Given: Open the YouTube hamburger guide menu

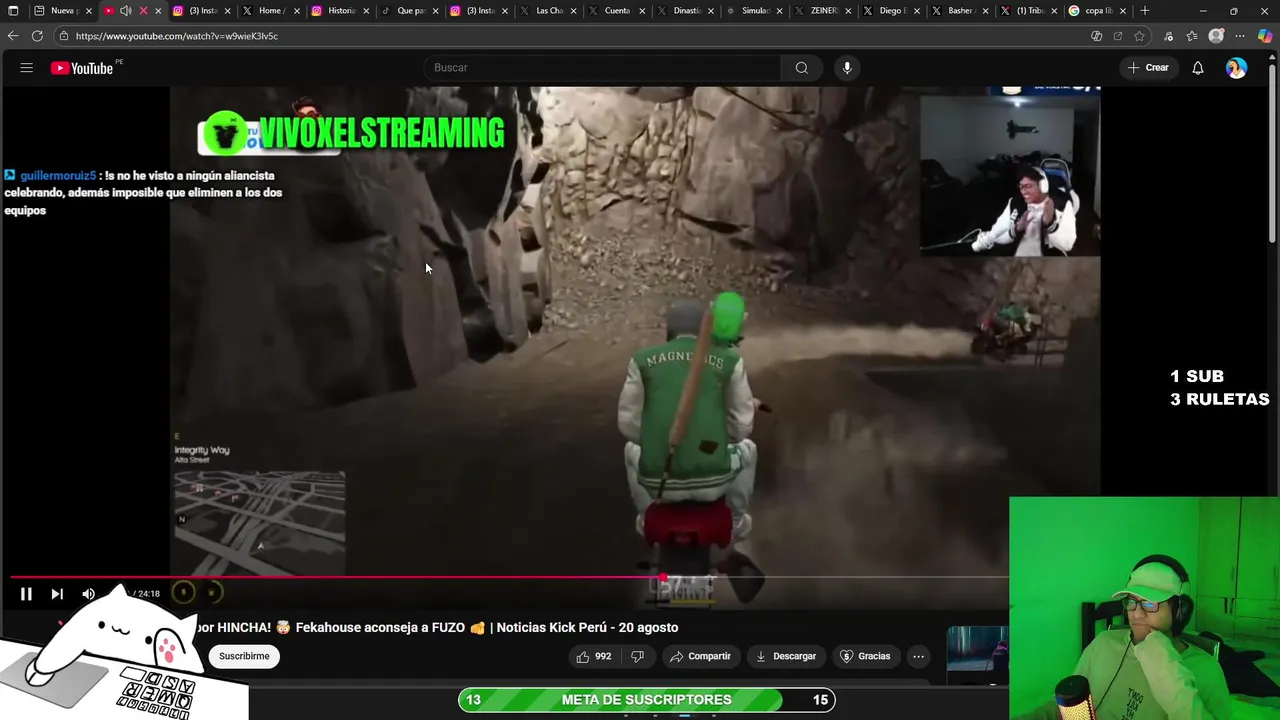Looking at the screenshot, I should point(27,68).
